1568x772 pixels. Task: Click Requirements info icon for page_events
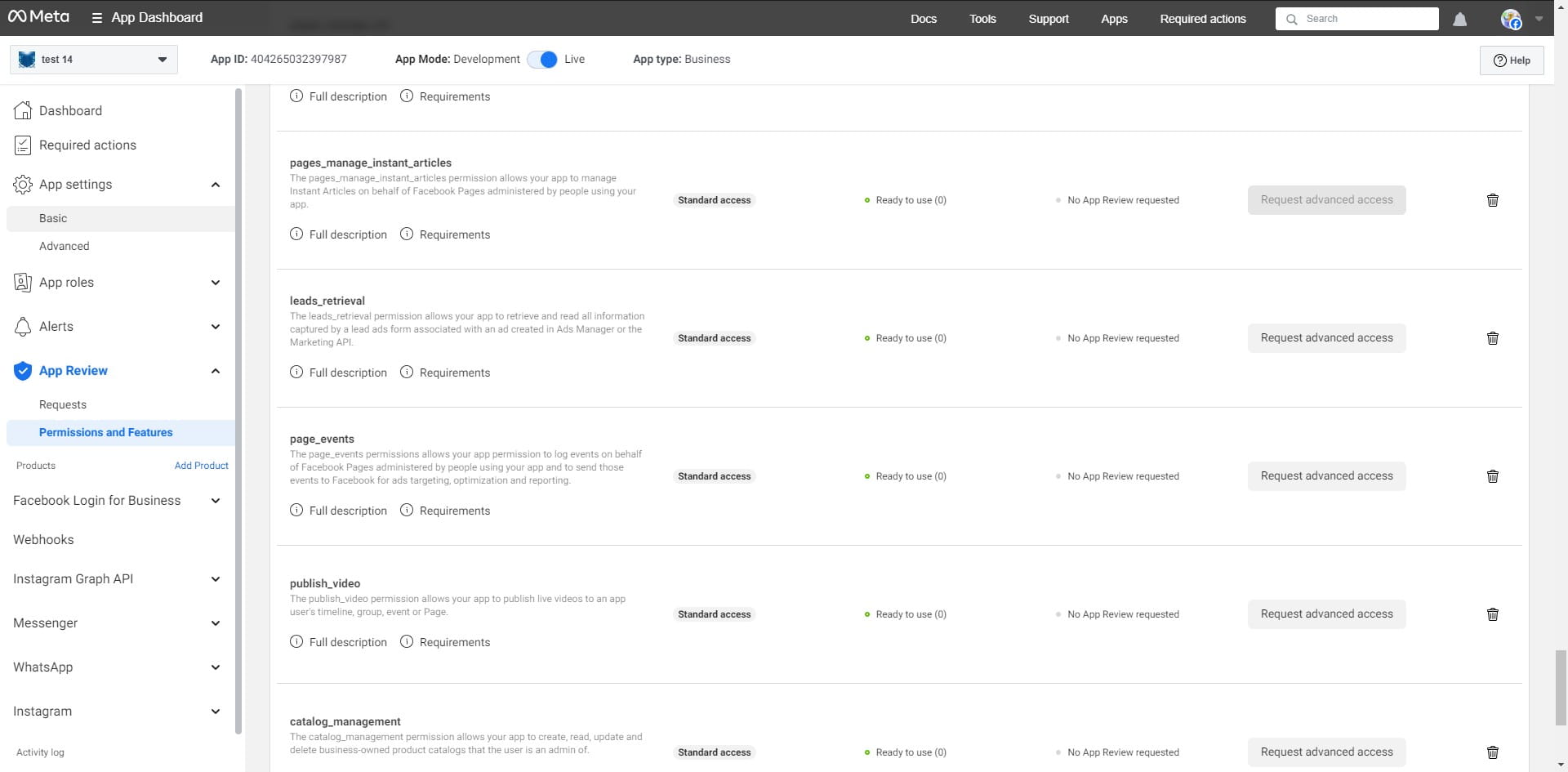click(x=407, y=510)
